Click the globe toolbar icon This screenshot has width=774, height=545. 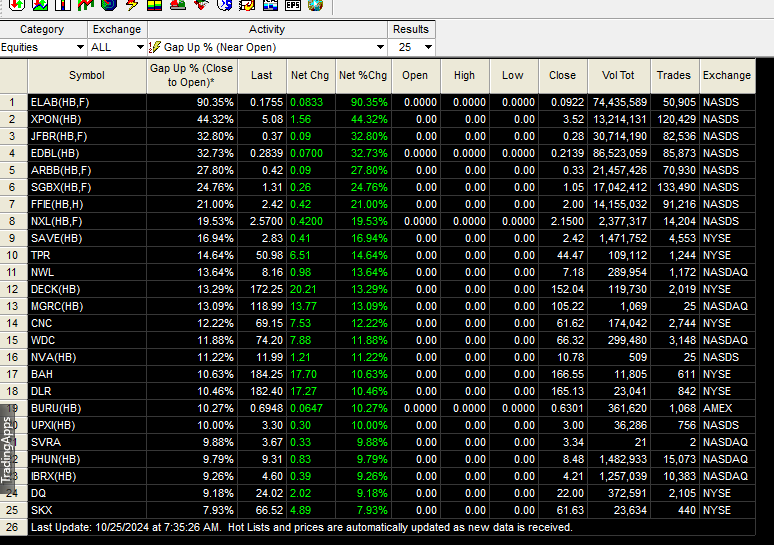click(315, 5)
